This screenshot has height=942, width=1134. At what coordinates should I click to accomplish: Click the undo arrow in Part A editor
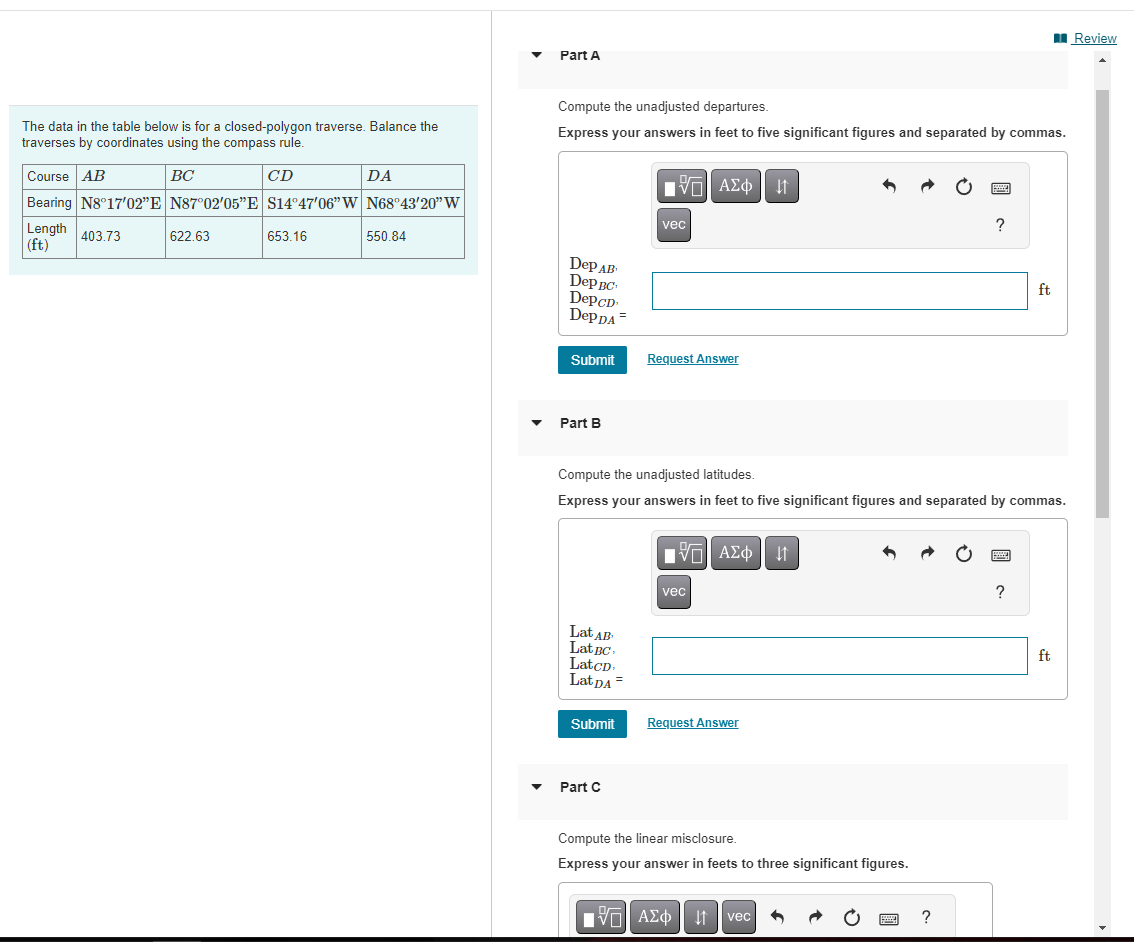[889, 185]
